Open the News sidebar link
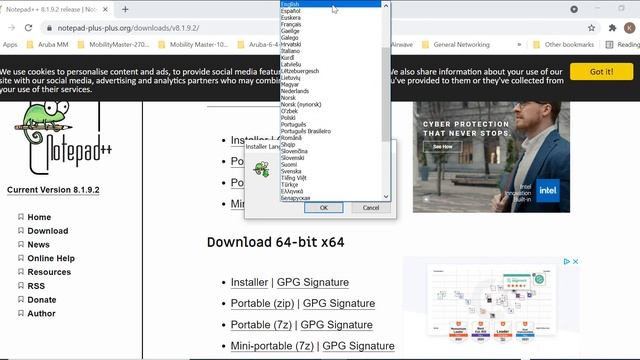 (38, 244)
